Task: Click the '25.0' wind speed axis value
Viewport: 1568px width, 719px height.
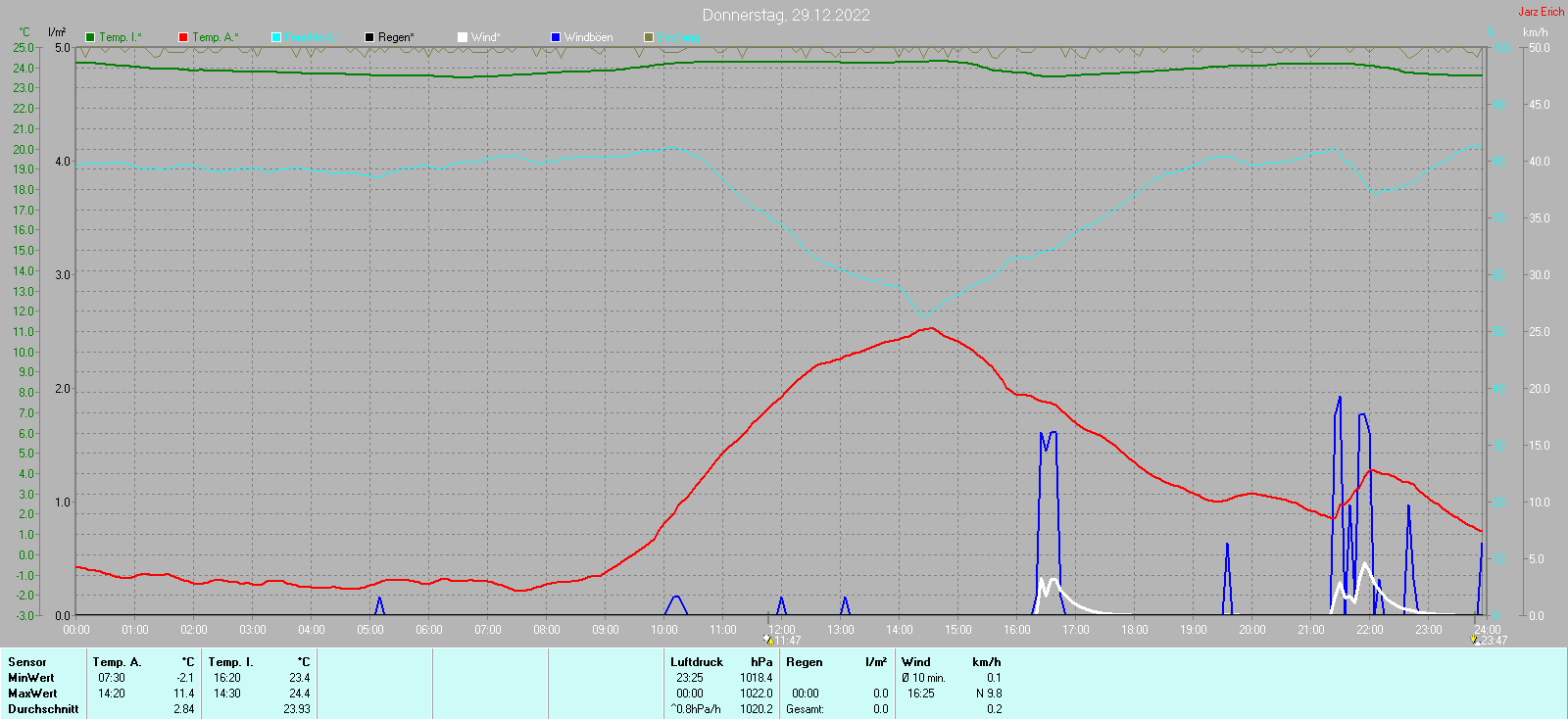Action: [1540, 332]
